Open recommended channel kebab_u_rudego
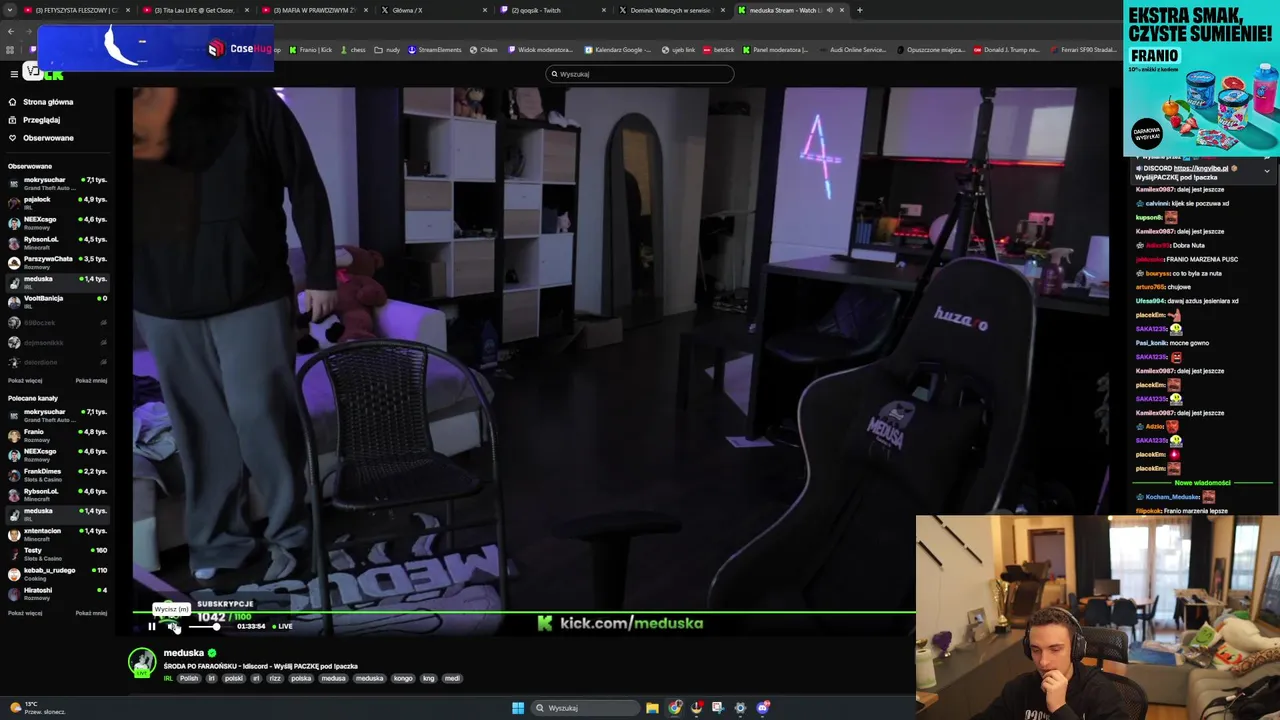The image size is (1280, 720). 57,573
